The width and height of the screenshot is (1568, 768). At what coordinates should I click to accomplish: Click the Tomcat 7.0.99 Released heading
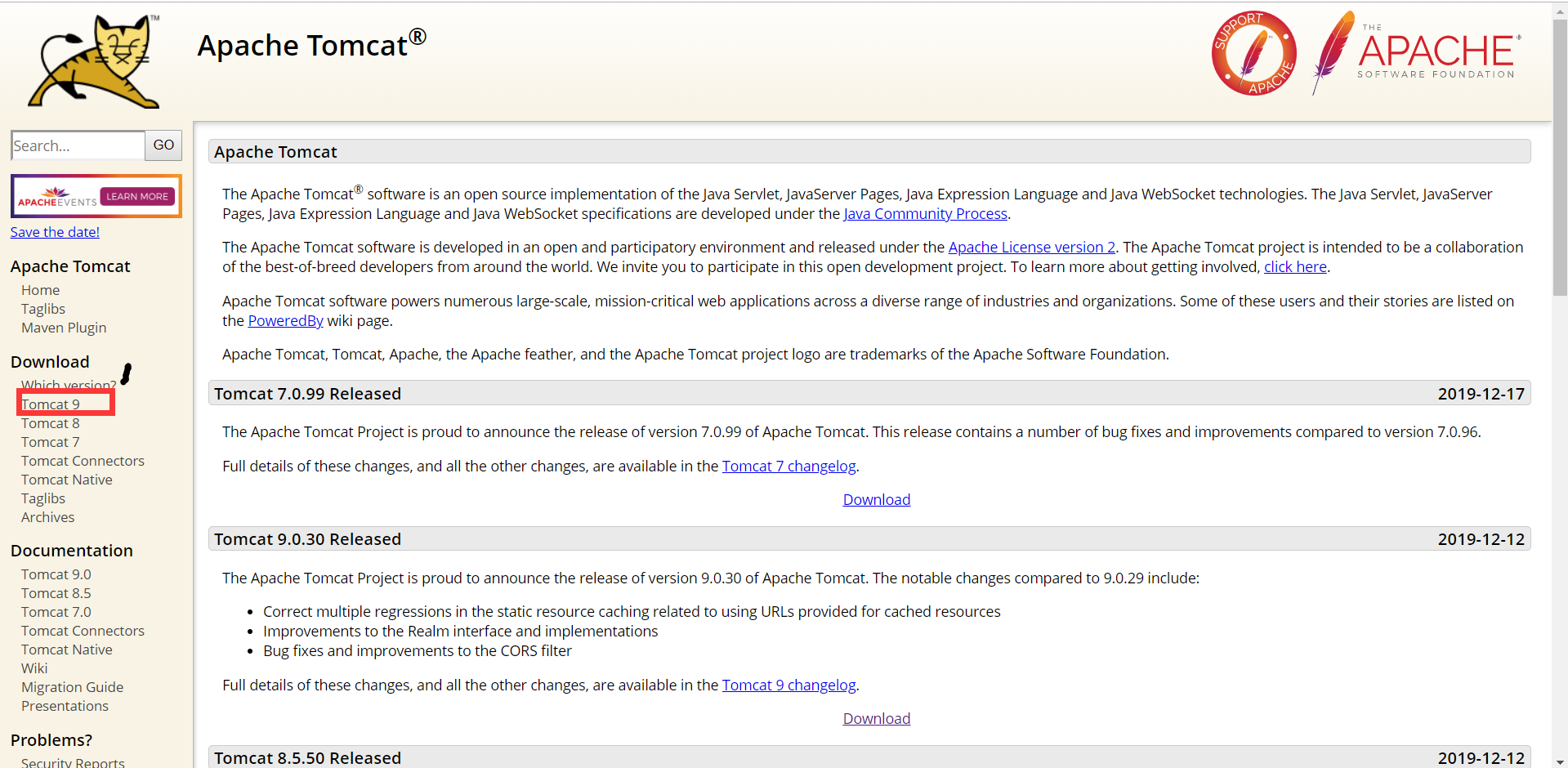tap(307, 394)
